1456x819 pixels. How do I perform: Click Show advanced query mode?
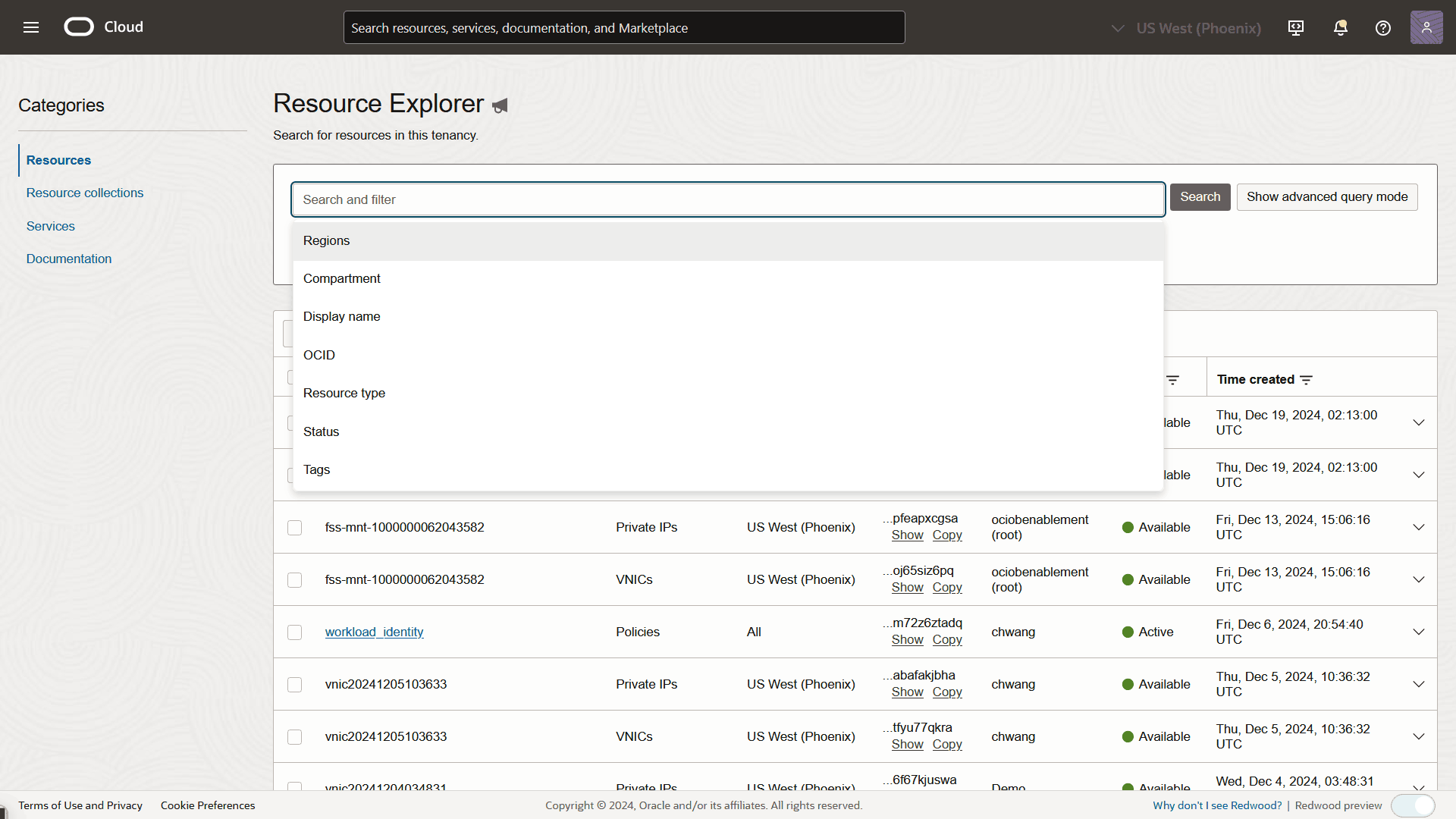(x=1326, y=197)
